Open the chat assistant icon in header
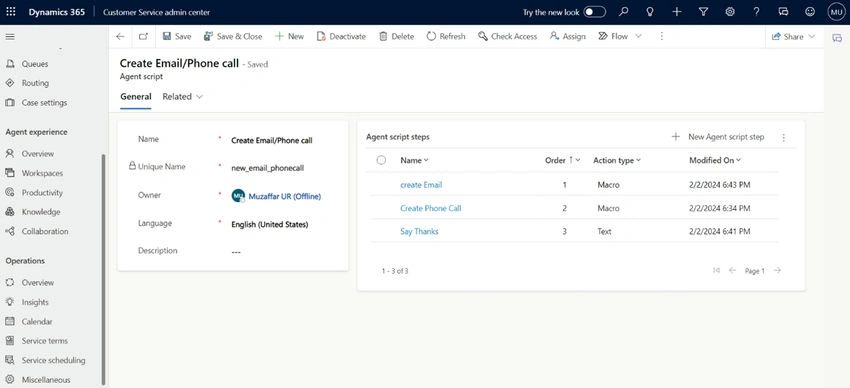850x388 pixels. point(783,12)
